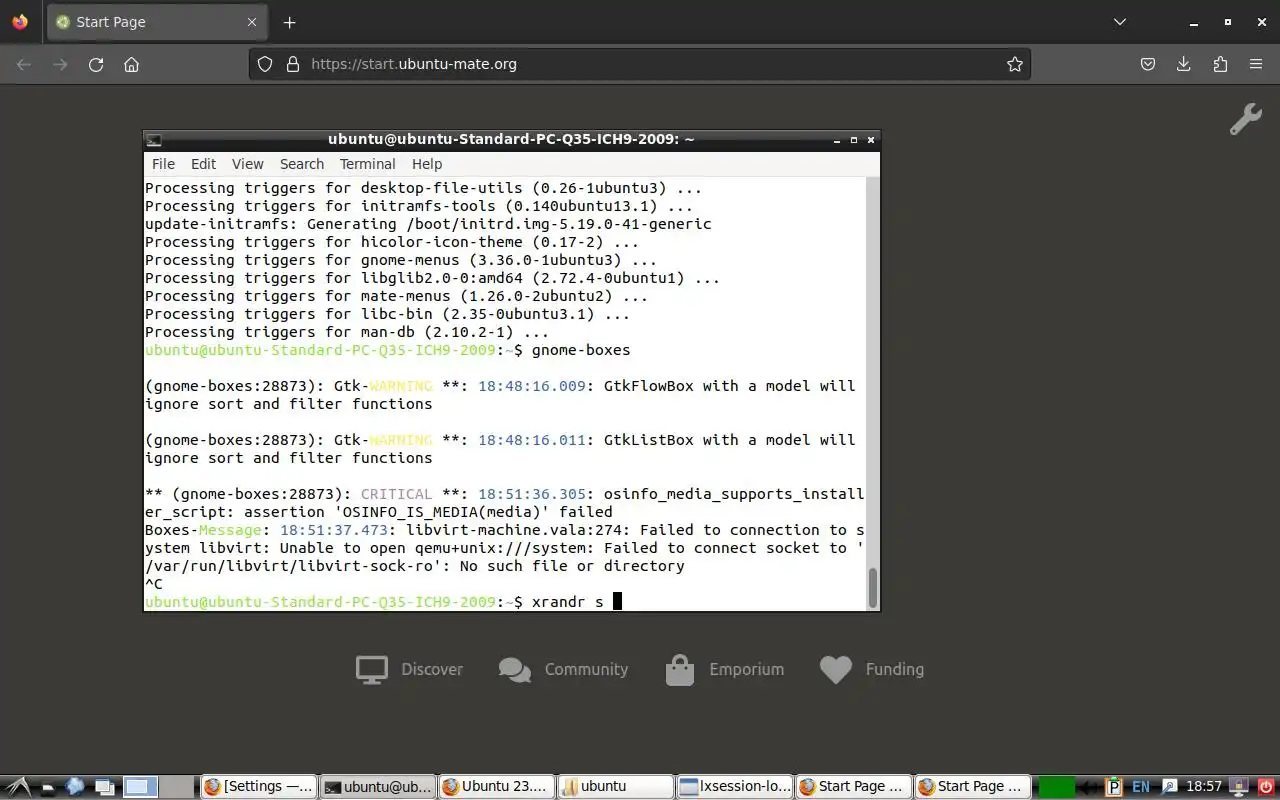Launch web browser globe from panel
Screen dimensions: 1280x800
(x=75, y=787)
